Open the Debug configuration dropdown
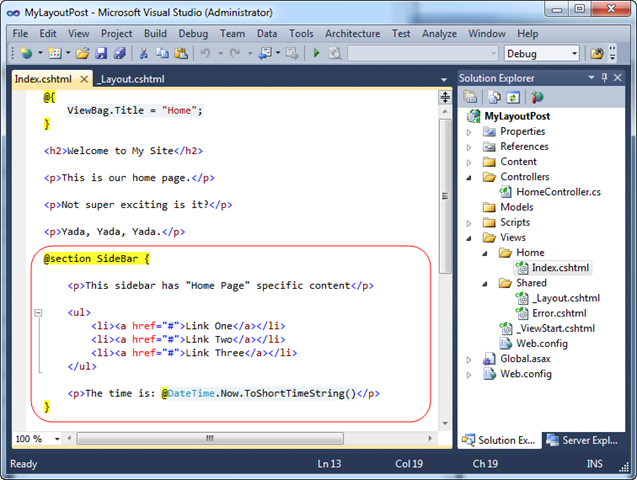The width and height of the screenshot is (637, 480). pyautogui.click(x=542, y=54)
